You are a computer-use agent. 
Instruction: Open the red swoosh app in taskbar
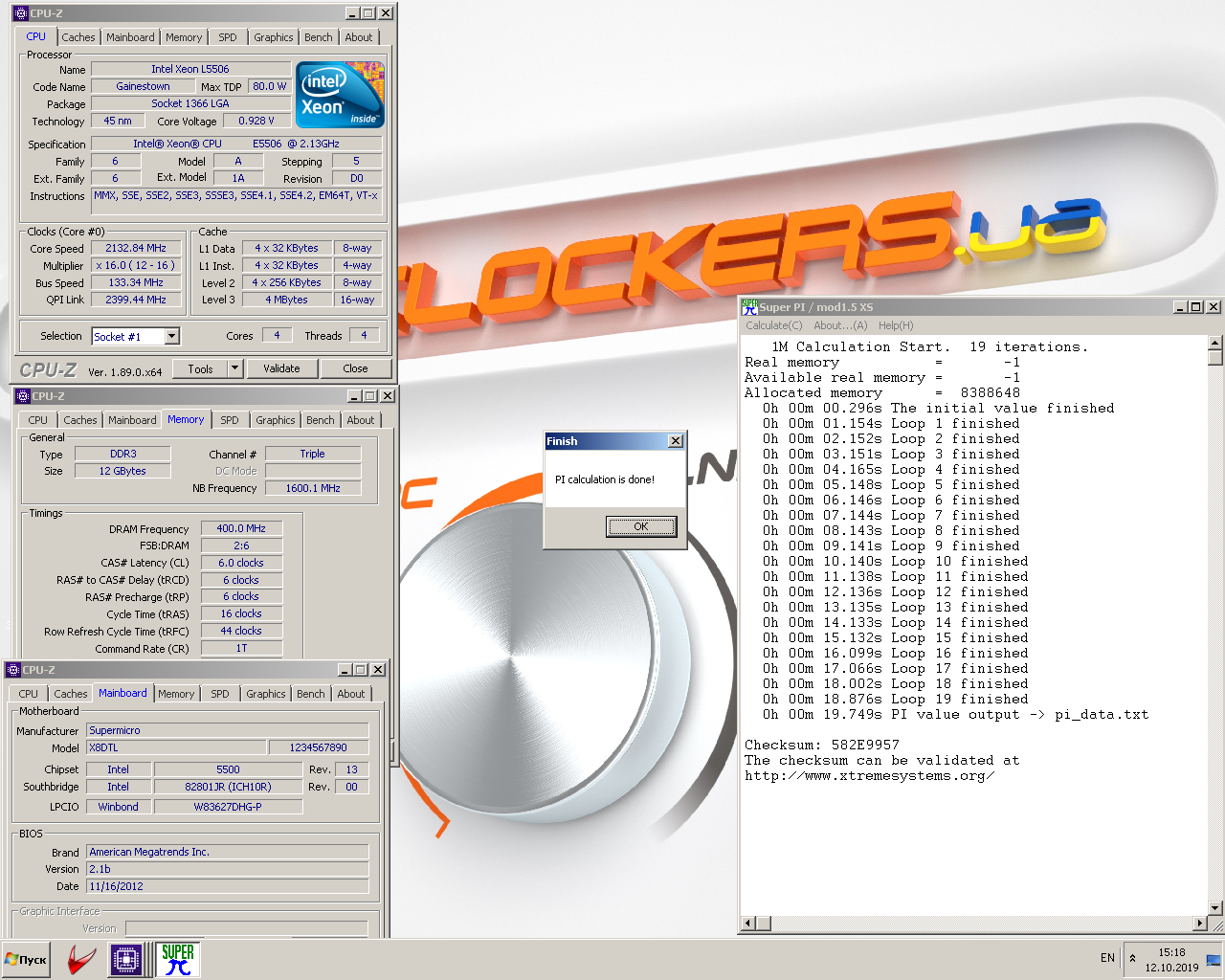point(81,959)
